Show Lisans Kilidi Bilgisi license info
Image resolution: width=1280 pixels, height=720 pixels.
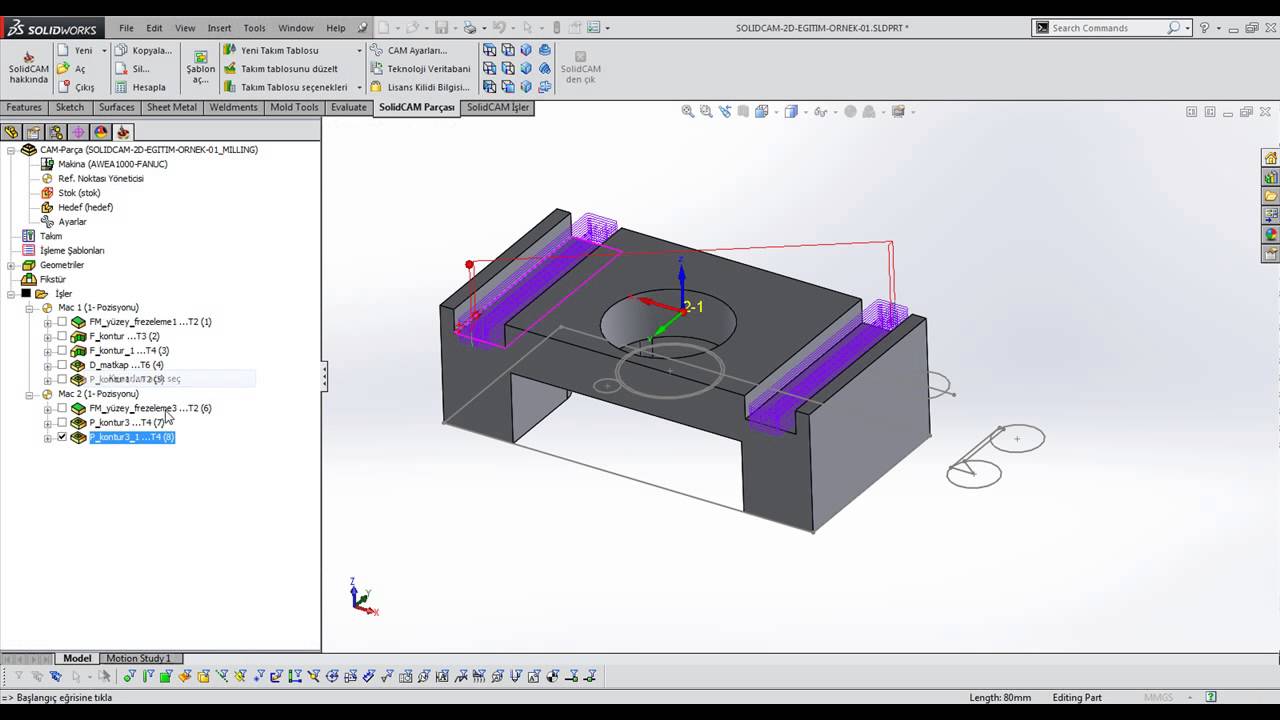[x=420, y=87]
